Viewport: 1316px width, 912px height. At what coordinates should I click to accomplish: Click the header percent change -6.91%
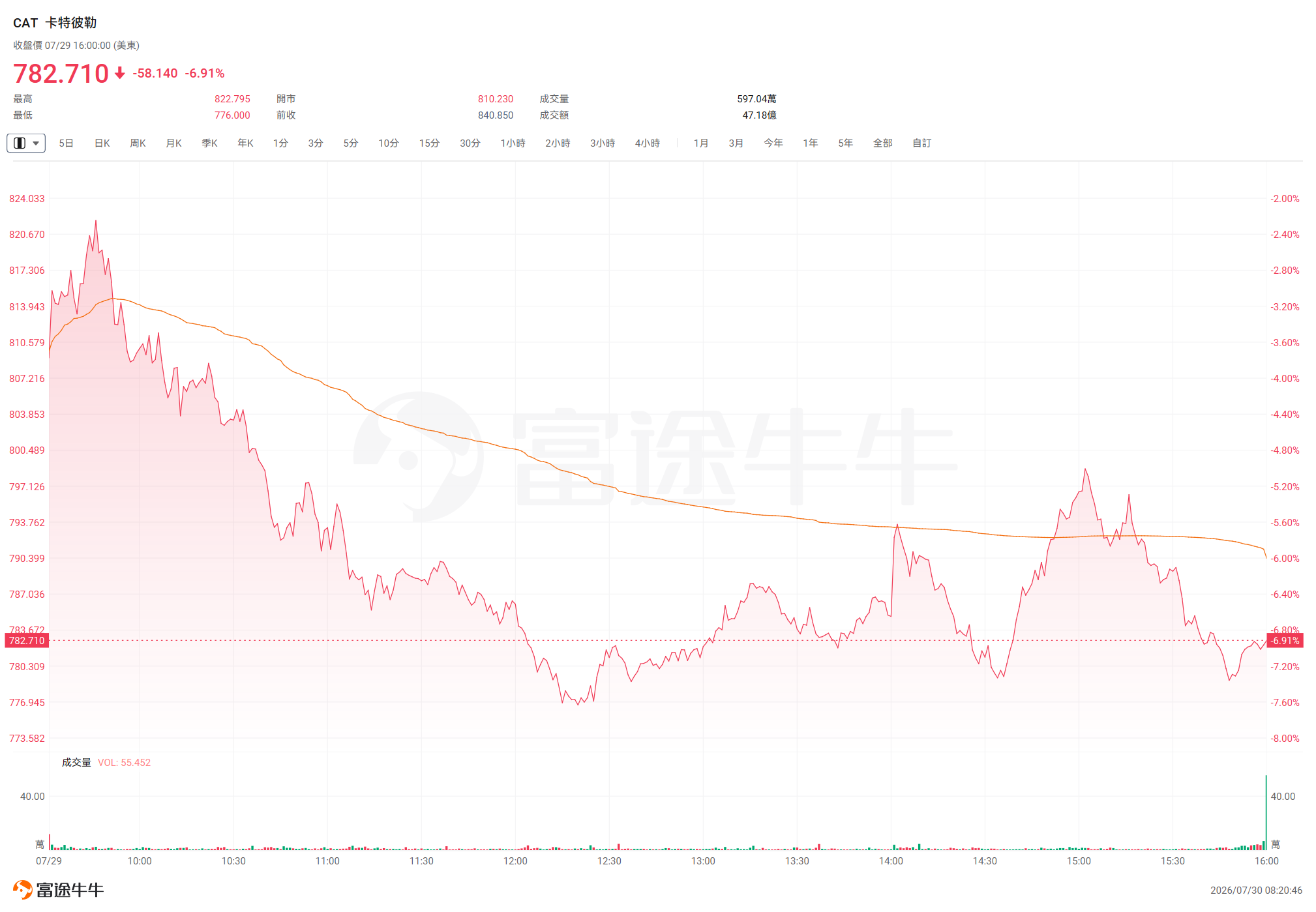pyautogui.click(x=205, y=73)
